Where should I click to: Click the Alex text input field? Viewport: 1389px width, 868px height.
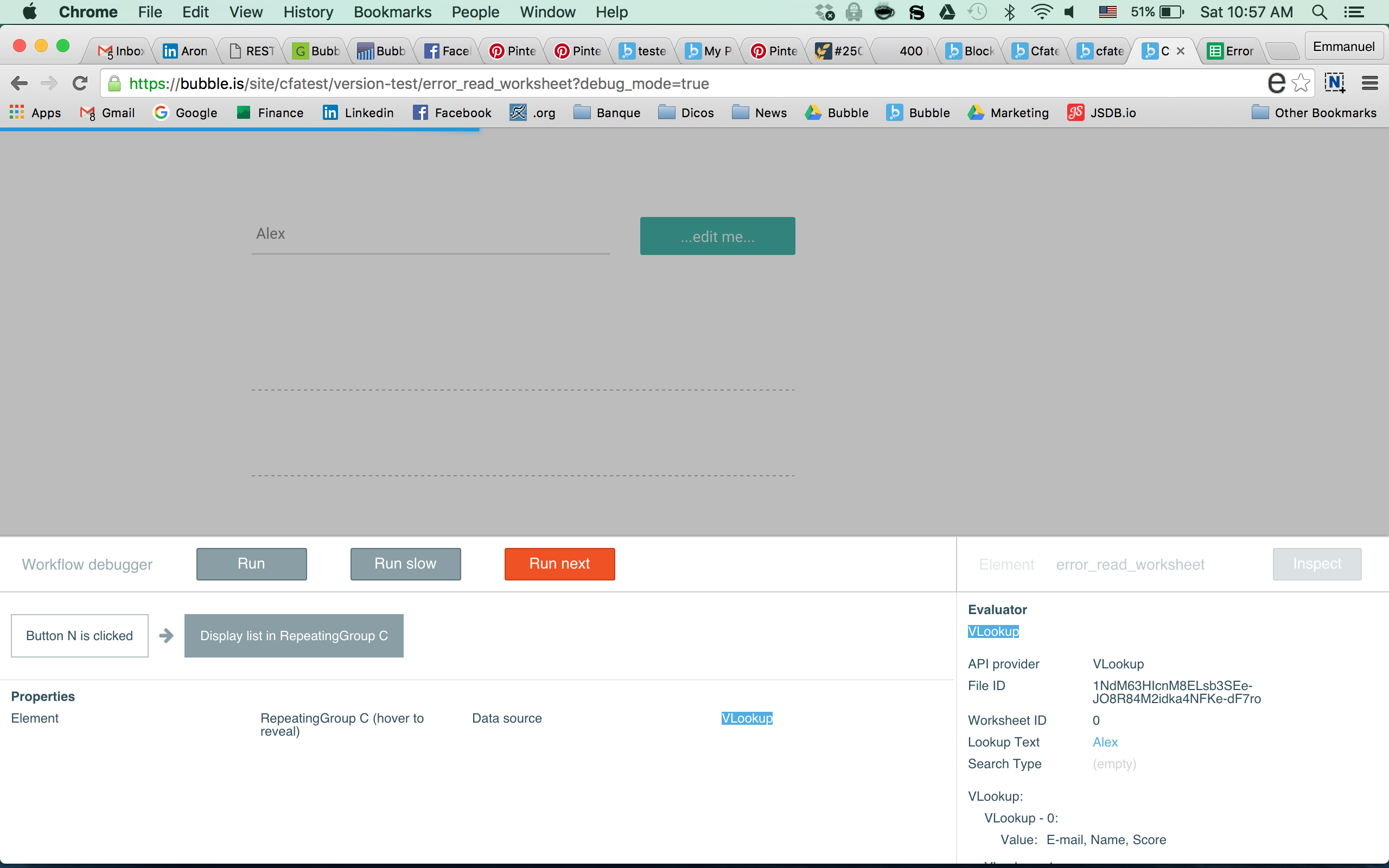coord(430,234)
